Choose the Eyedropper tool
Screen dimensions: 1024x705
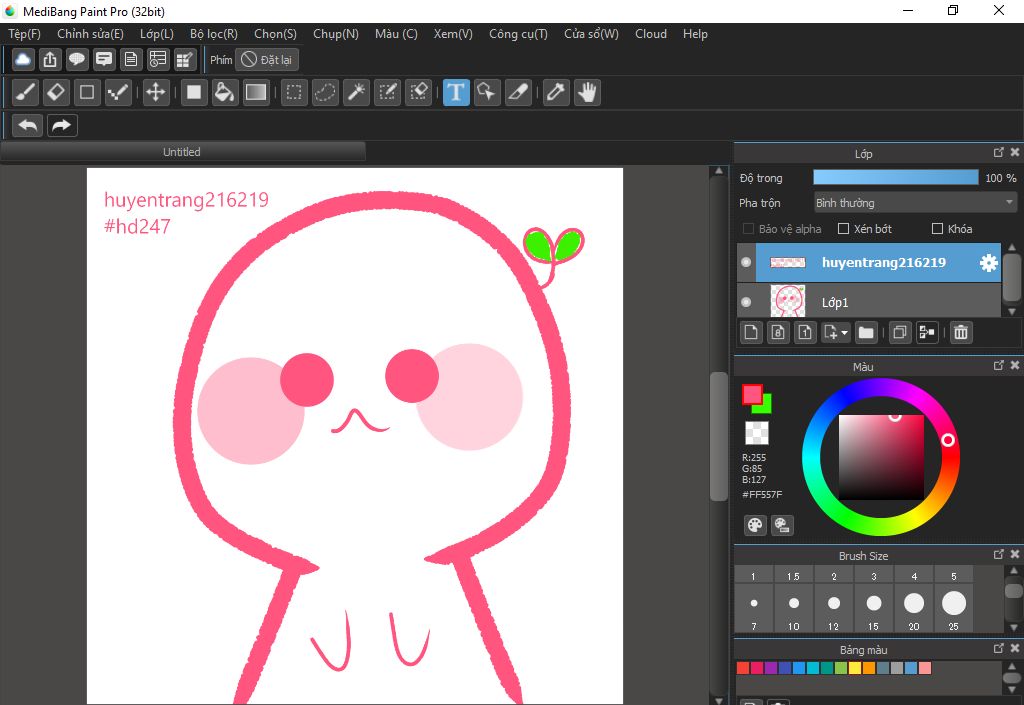pos(556,93)
